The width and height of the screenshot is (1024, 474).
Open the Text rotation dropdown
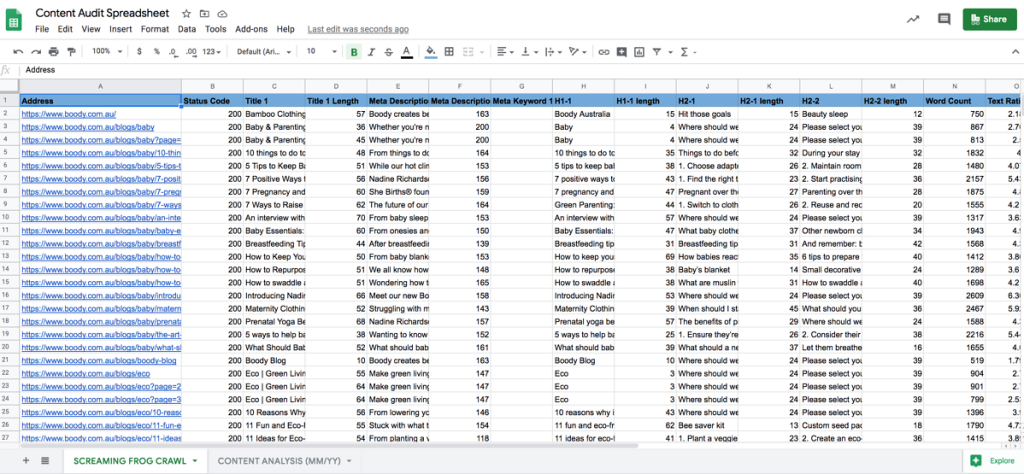[577, 52]
